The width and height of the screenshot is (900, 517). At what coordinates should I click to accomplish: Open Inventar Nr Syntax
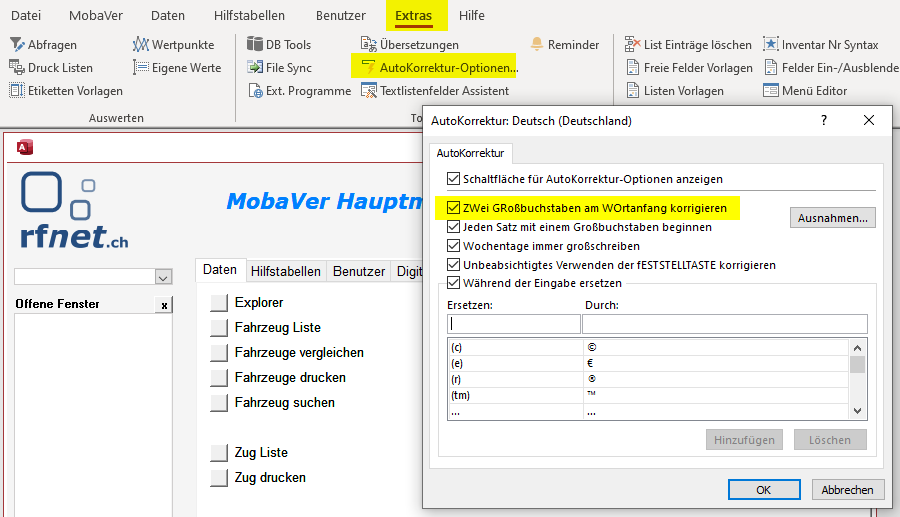(x=821, y=45)
